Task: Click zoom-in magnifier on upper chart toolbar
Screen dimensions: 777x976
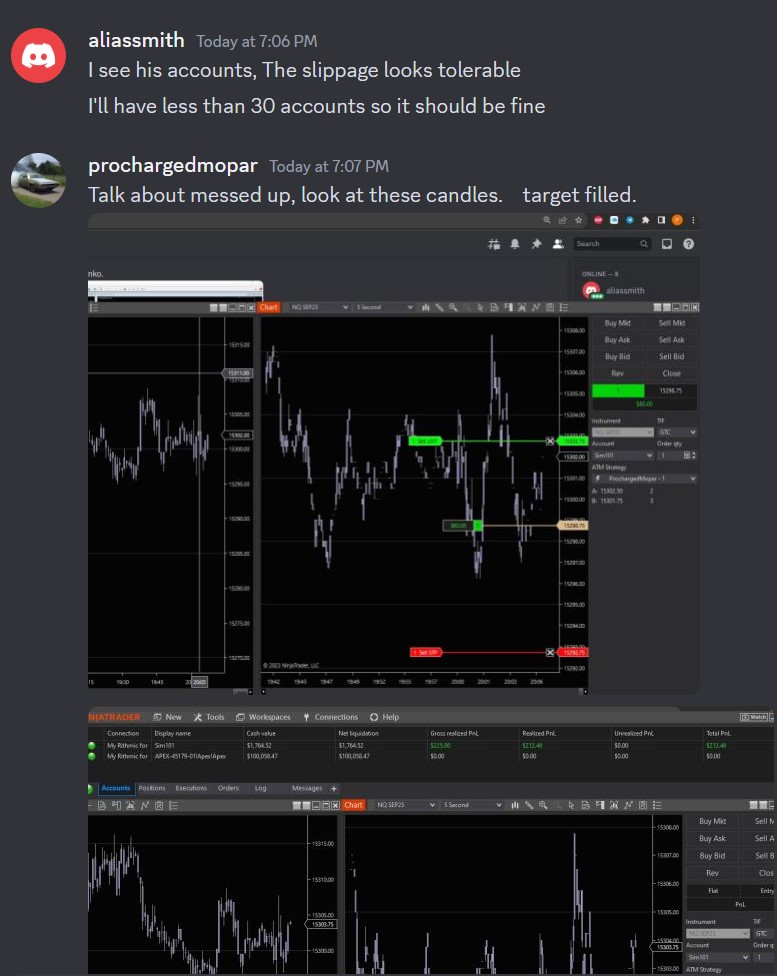Action: click(x=453, y=307)
